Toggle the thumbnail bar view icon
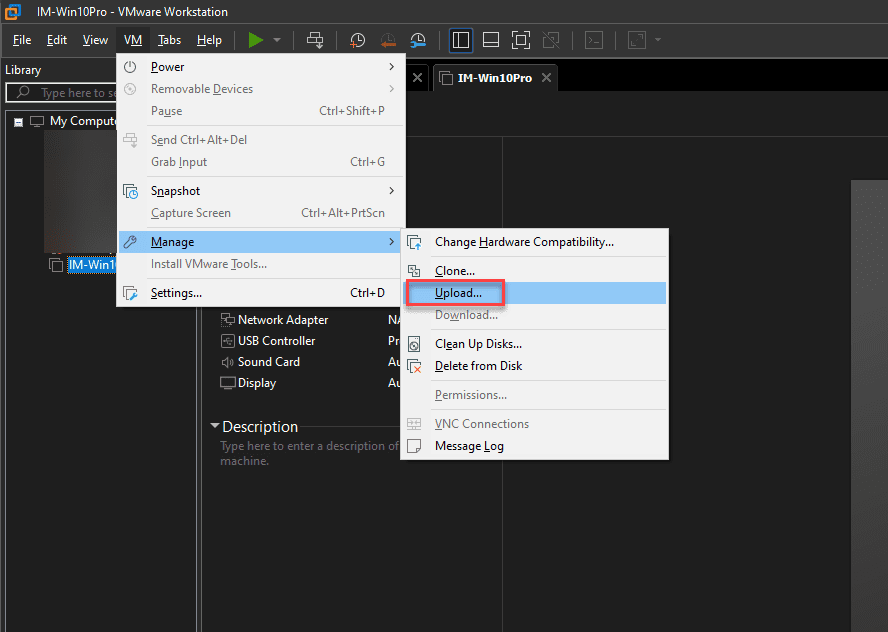Image resolution: width=888 pixels, height=632 pixels. pos(490,40)
